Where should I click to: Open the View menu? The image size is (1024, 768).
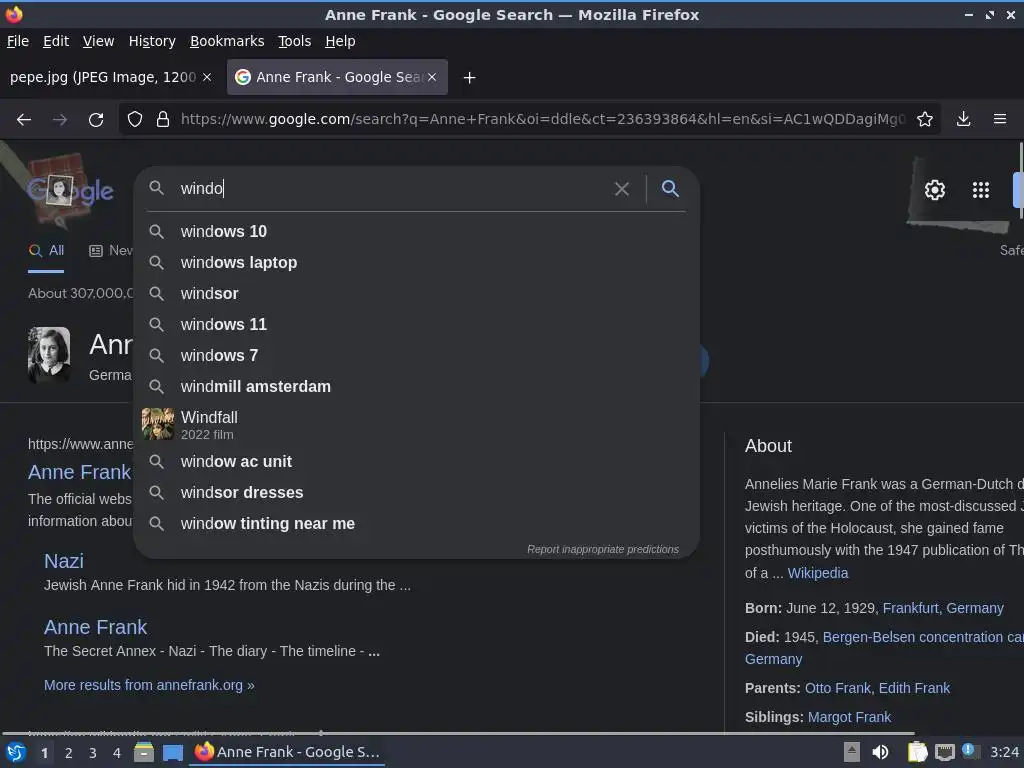99,41
